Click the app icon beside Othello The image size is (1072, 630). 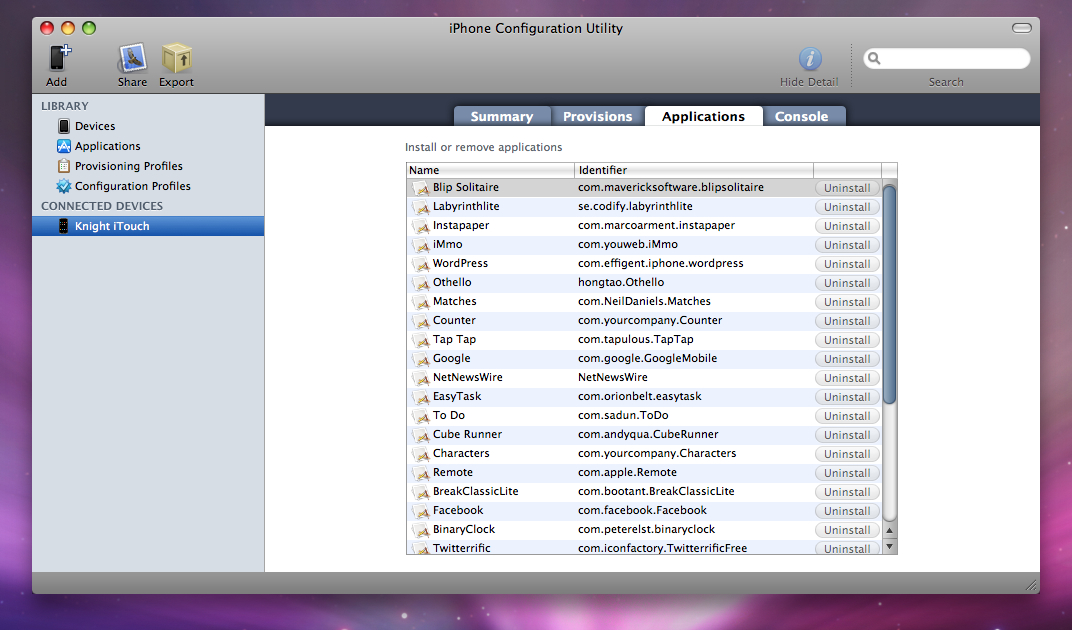[420, 283]
